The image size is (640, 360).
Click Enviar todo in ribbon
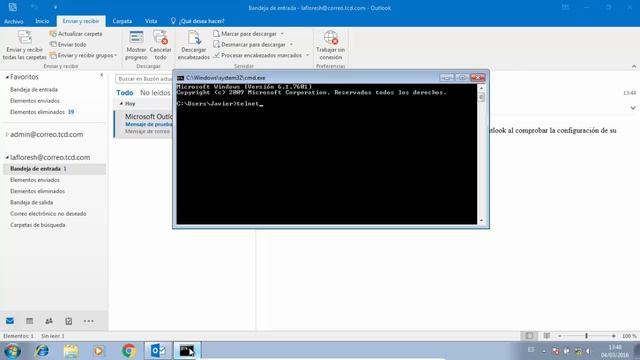(68, 44)
